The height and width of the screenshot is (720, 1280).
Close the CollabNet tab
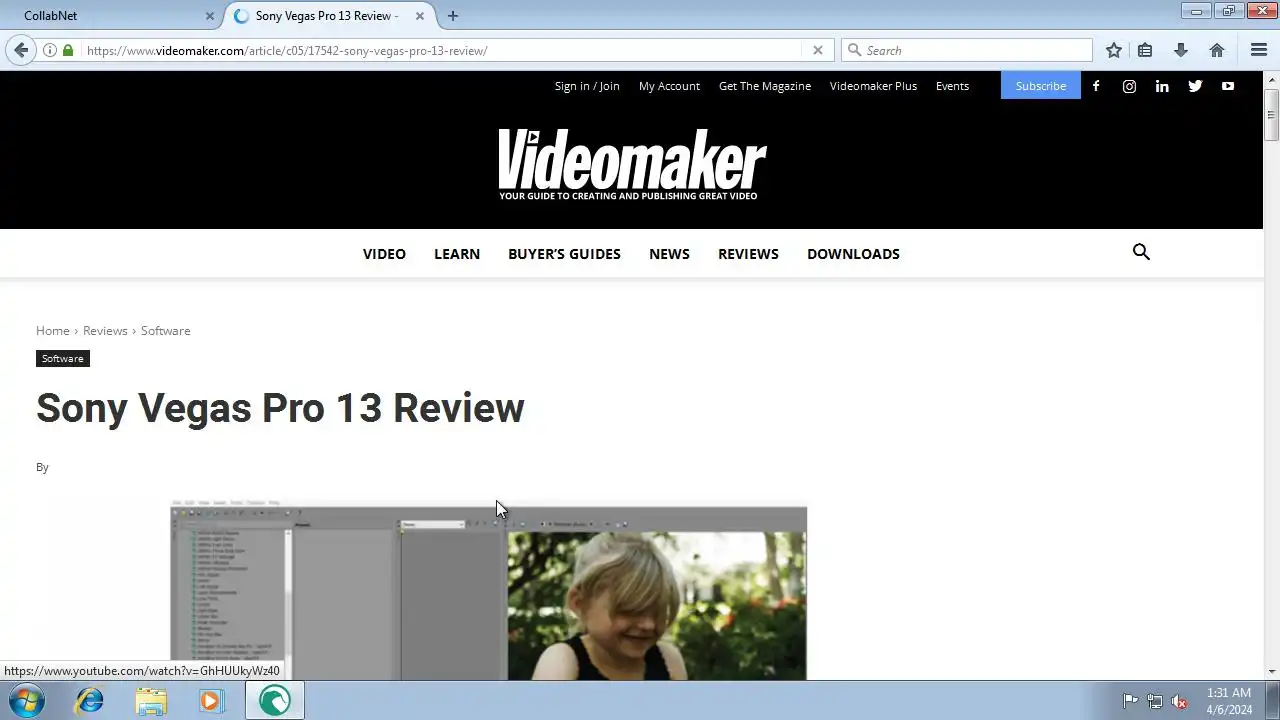pyautogui.click(x=210, y=16)
